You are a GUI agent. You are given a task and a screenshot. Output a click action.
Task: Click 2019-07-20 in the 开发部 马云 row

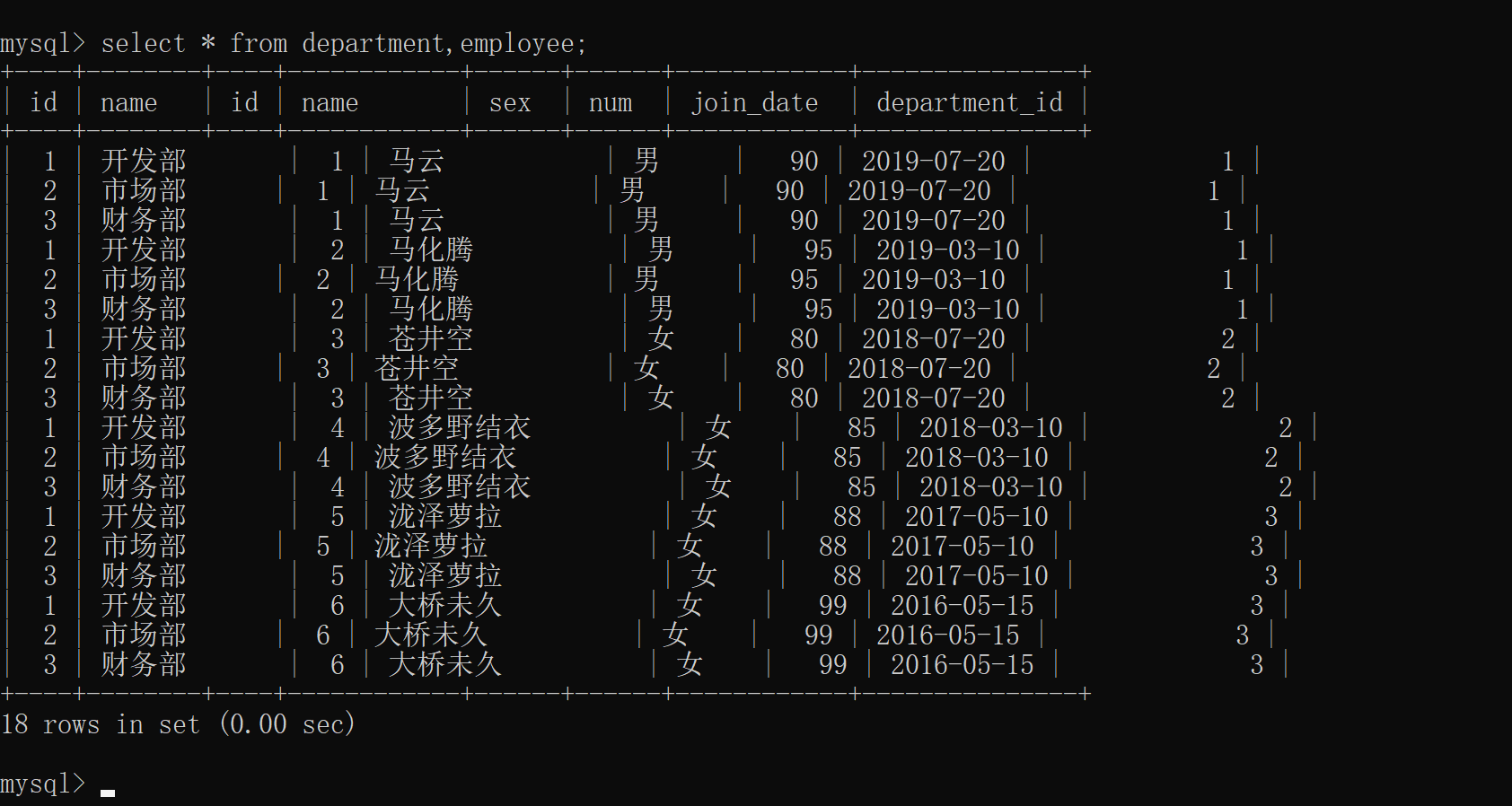(934, 161)
